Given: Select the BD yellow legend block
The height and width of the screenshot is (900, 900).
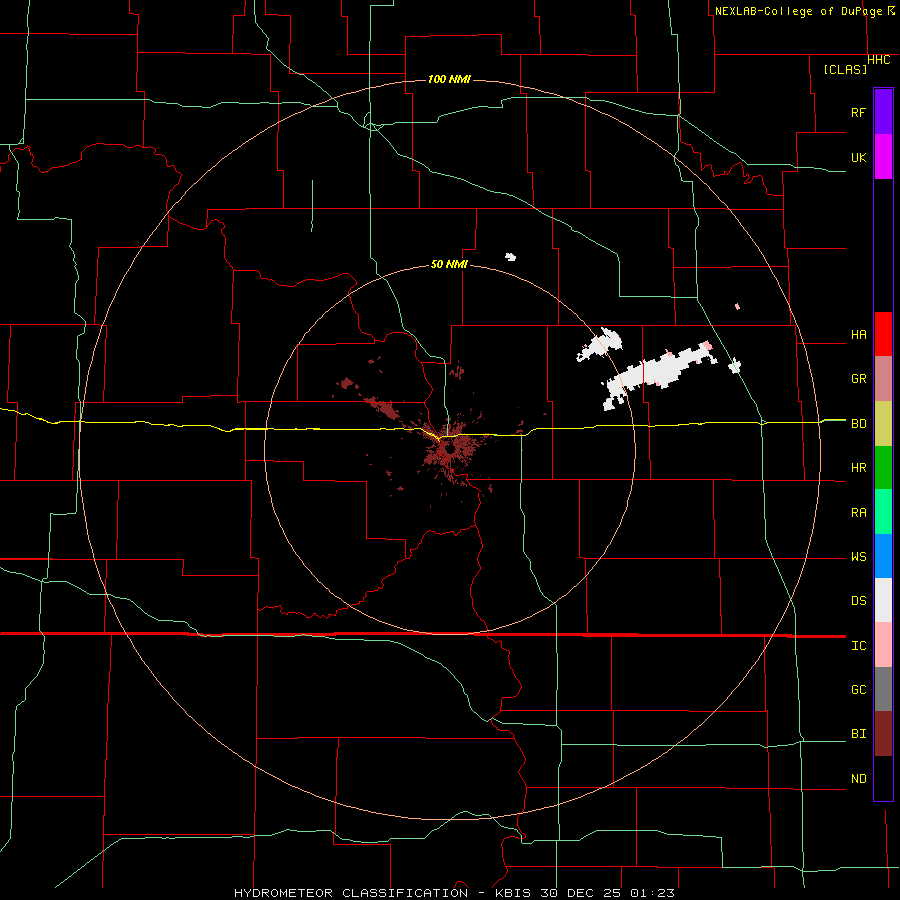Looking at the screenshot, I should (x=883, y=424).
